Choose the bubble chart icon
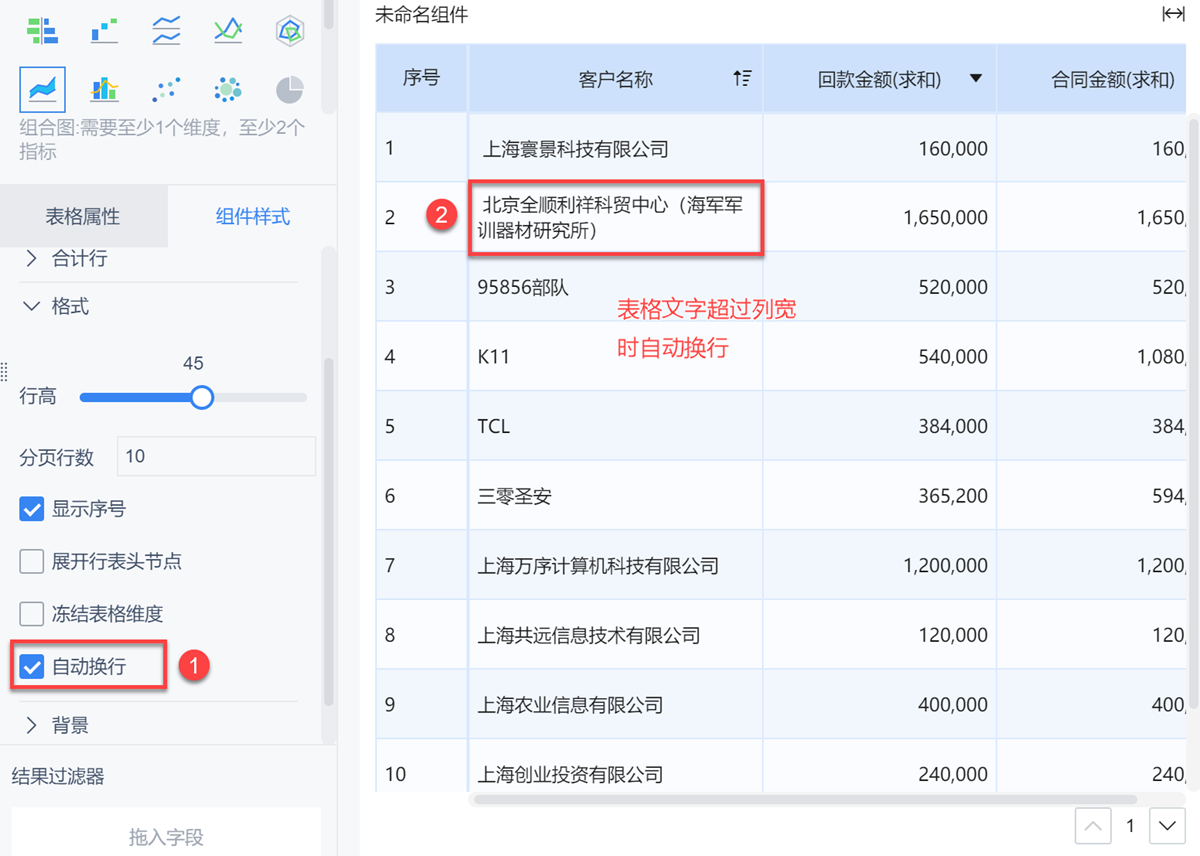Screen dimensions: 1200x856 (x=228, y=90)
